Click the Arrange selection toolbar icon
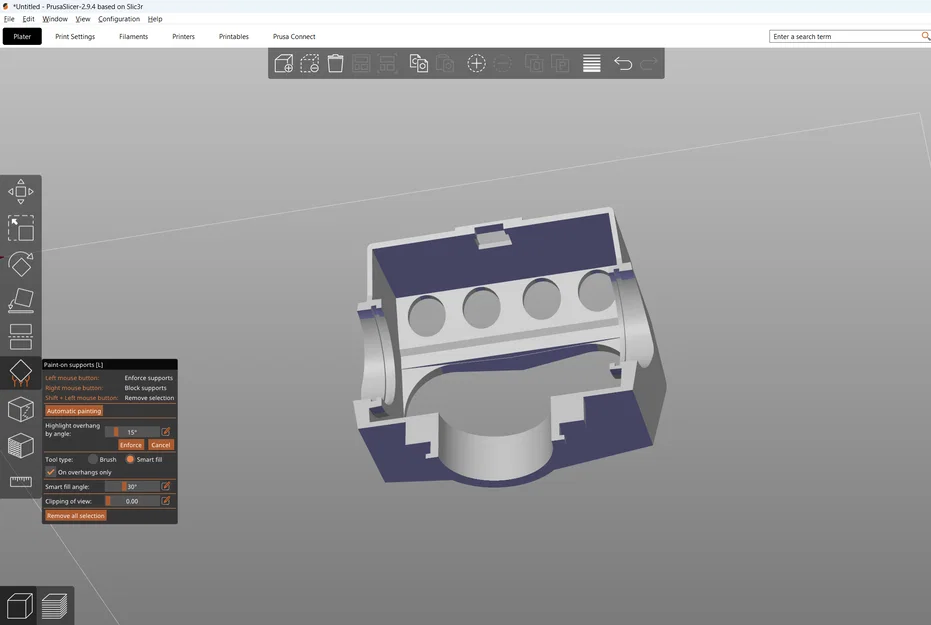Screen dimensions: 931x625 pyautogui.click(x=387, y=63)
